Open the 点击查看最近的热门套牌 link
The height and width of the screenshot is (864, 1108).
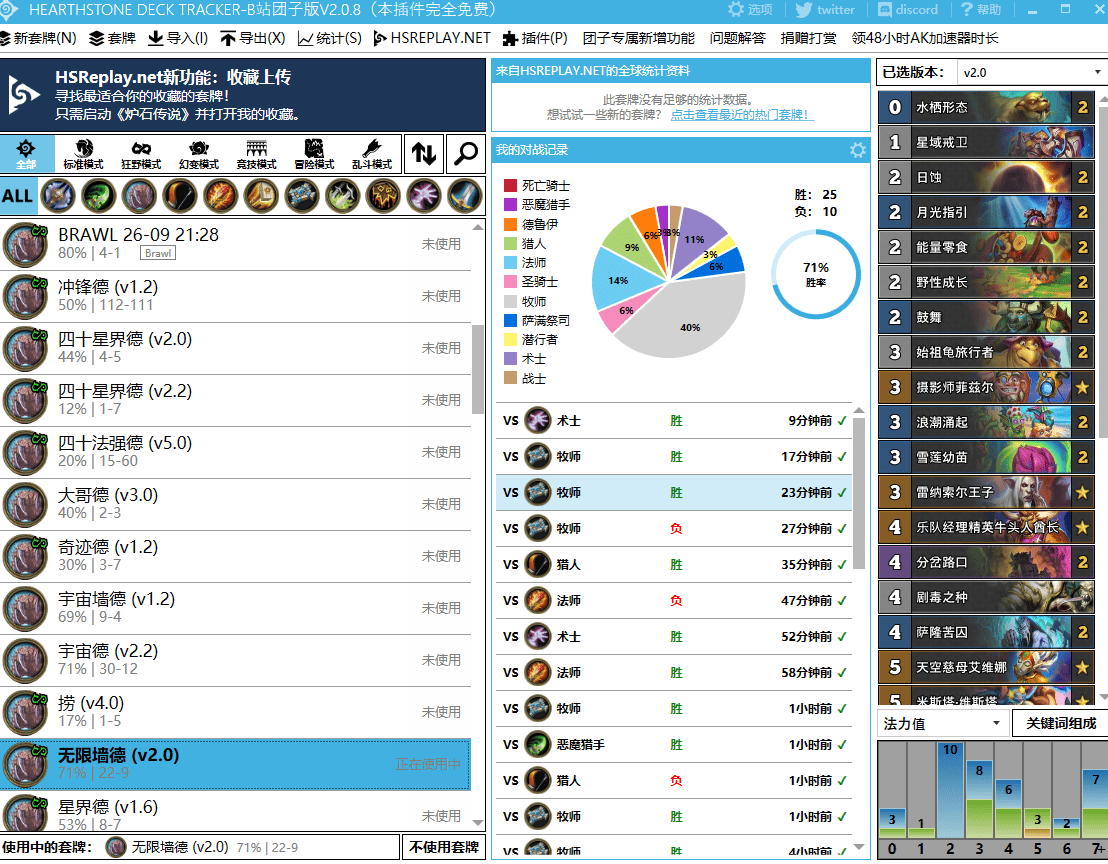click(x=742, y=114)
